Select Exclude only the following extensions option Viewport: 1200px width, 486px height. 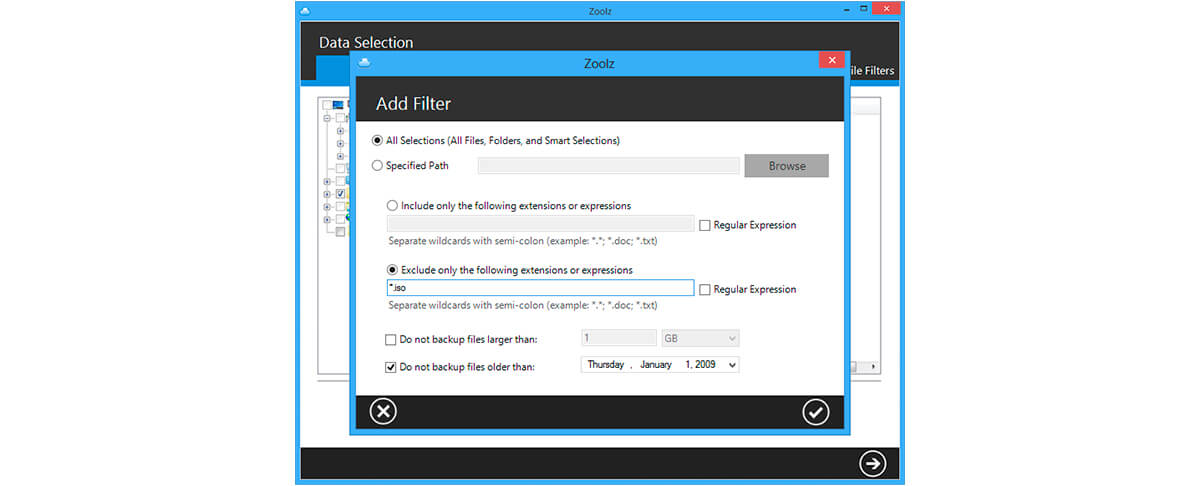[392, 270]
